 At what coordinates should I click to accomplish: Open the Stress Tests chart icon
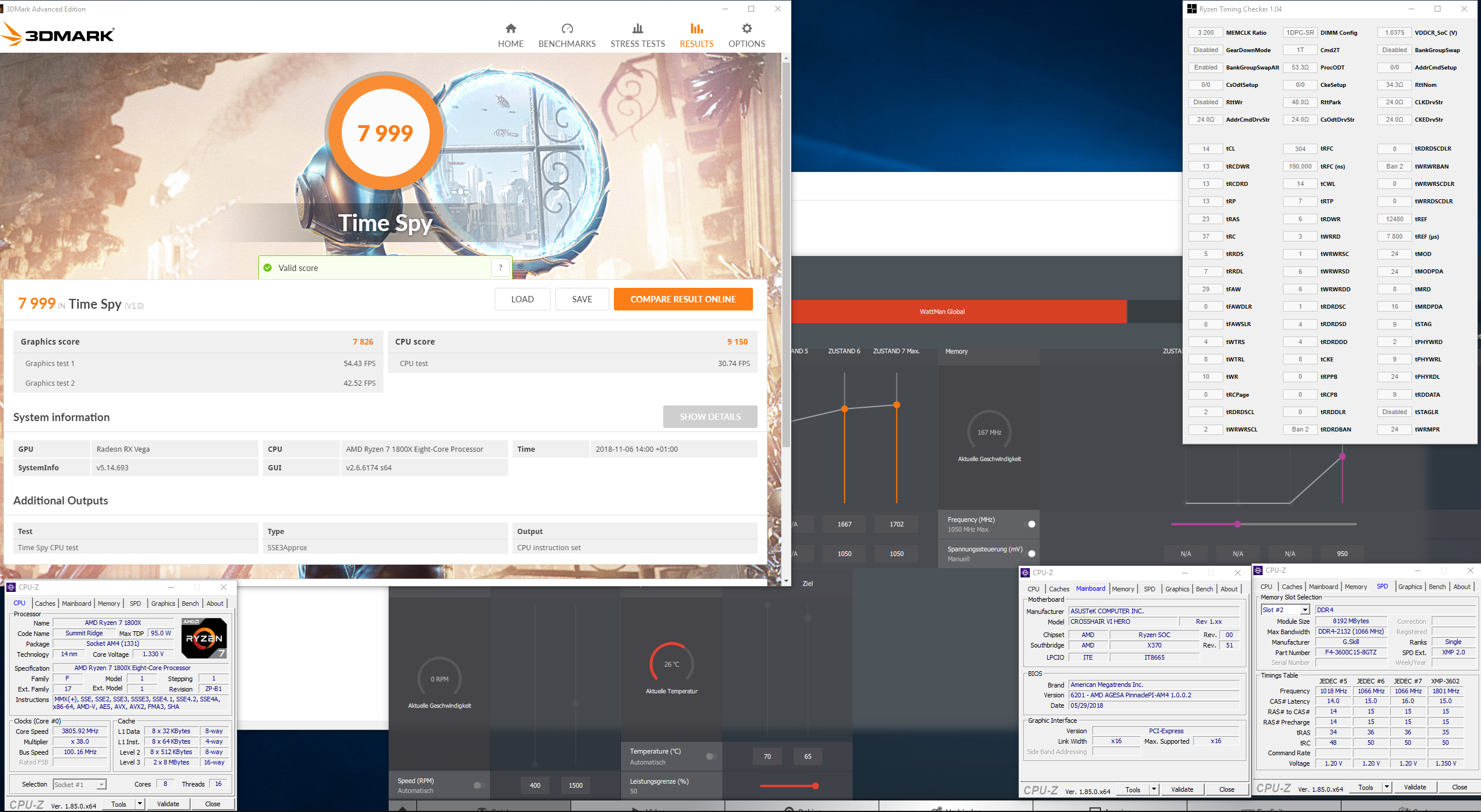(x=637, y=29)
